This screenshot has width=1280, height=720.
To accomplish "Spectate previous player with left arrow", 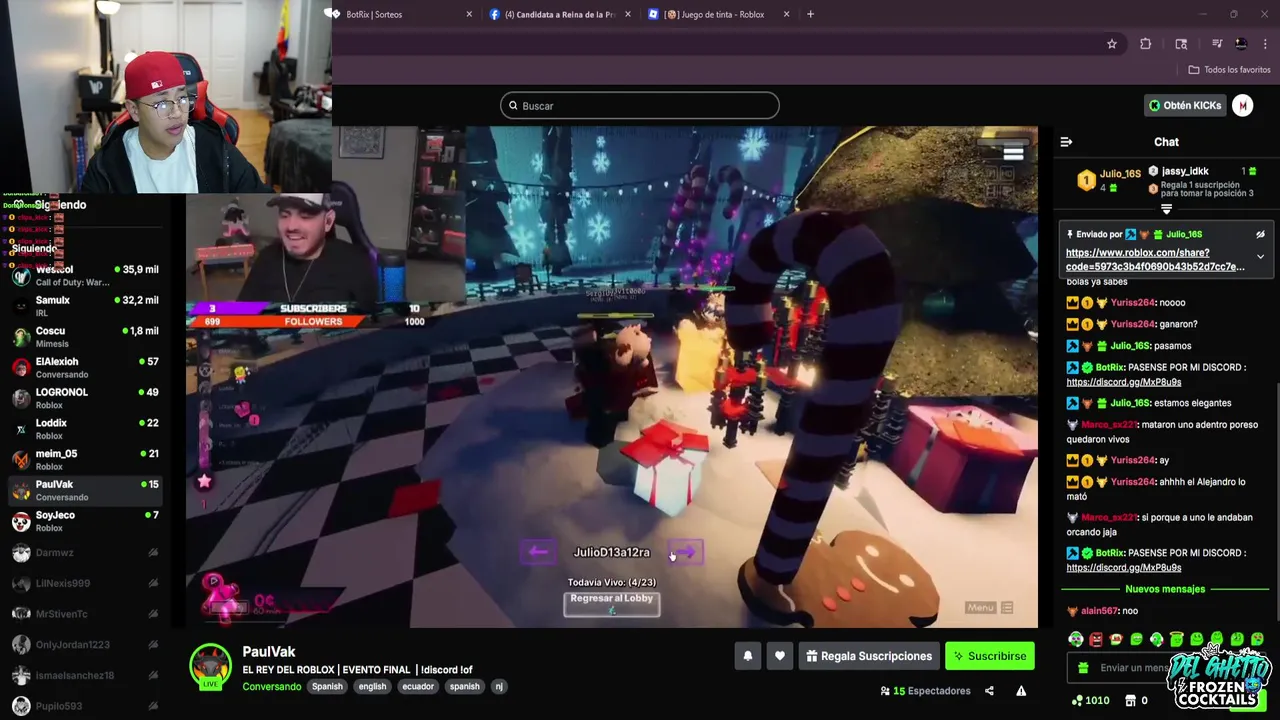I will click(x=538, y=552).
